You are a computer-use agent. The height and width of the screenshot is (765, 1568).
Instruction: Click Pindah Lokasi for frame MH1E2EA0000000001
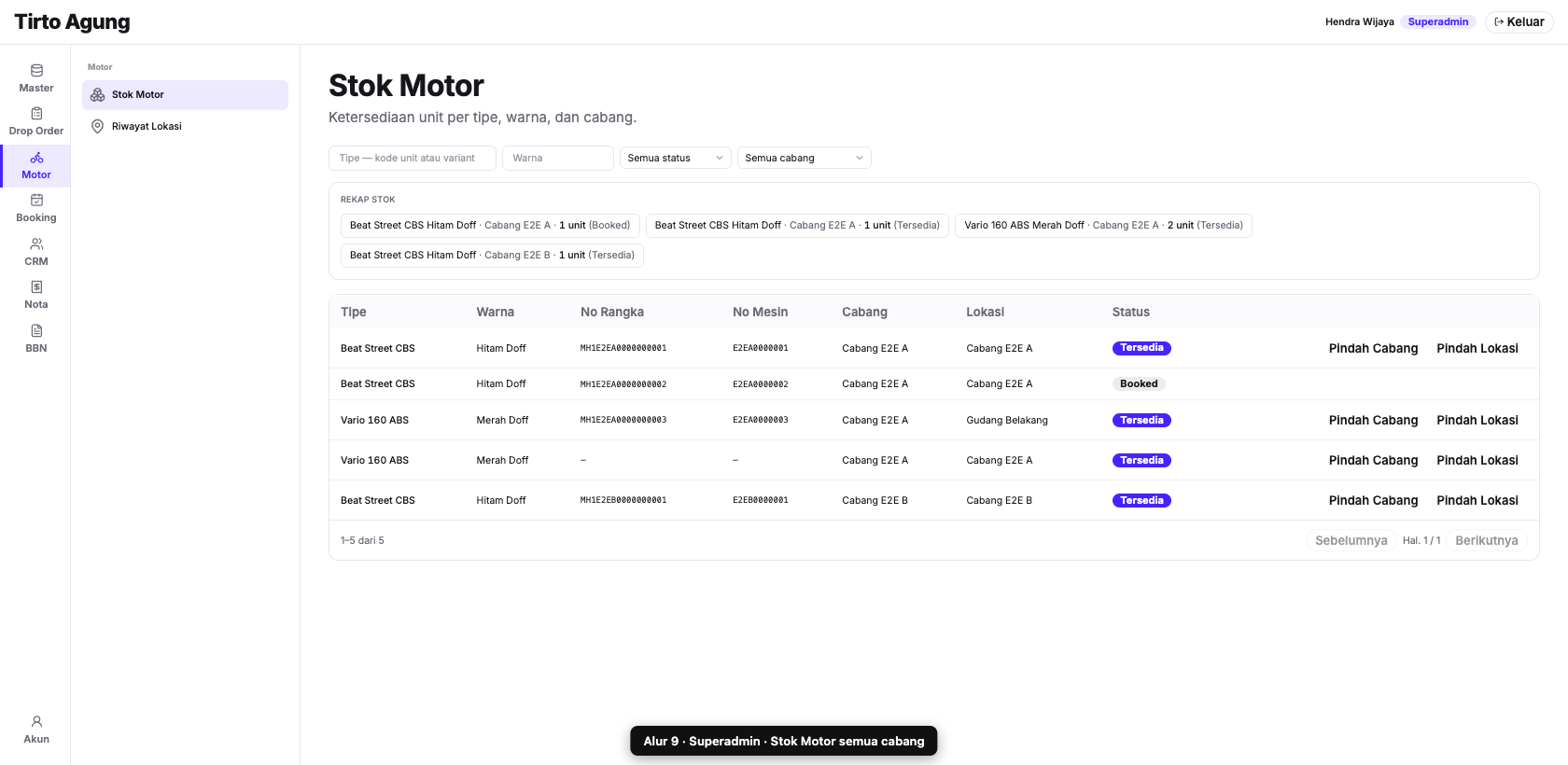[x=1477, y=349]
